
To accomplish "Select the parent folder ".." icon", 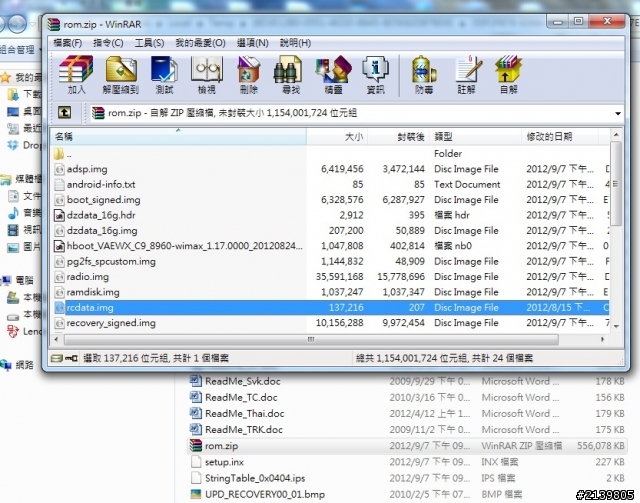I will tap(59, 154).
